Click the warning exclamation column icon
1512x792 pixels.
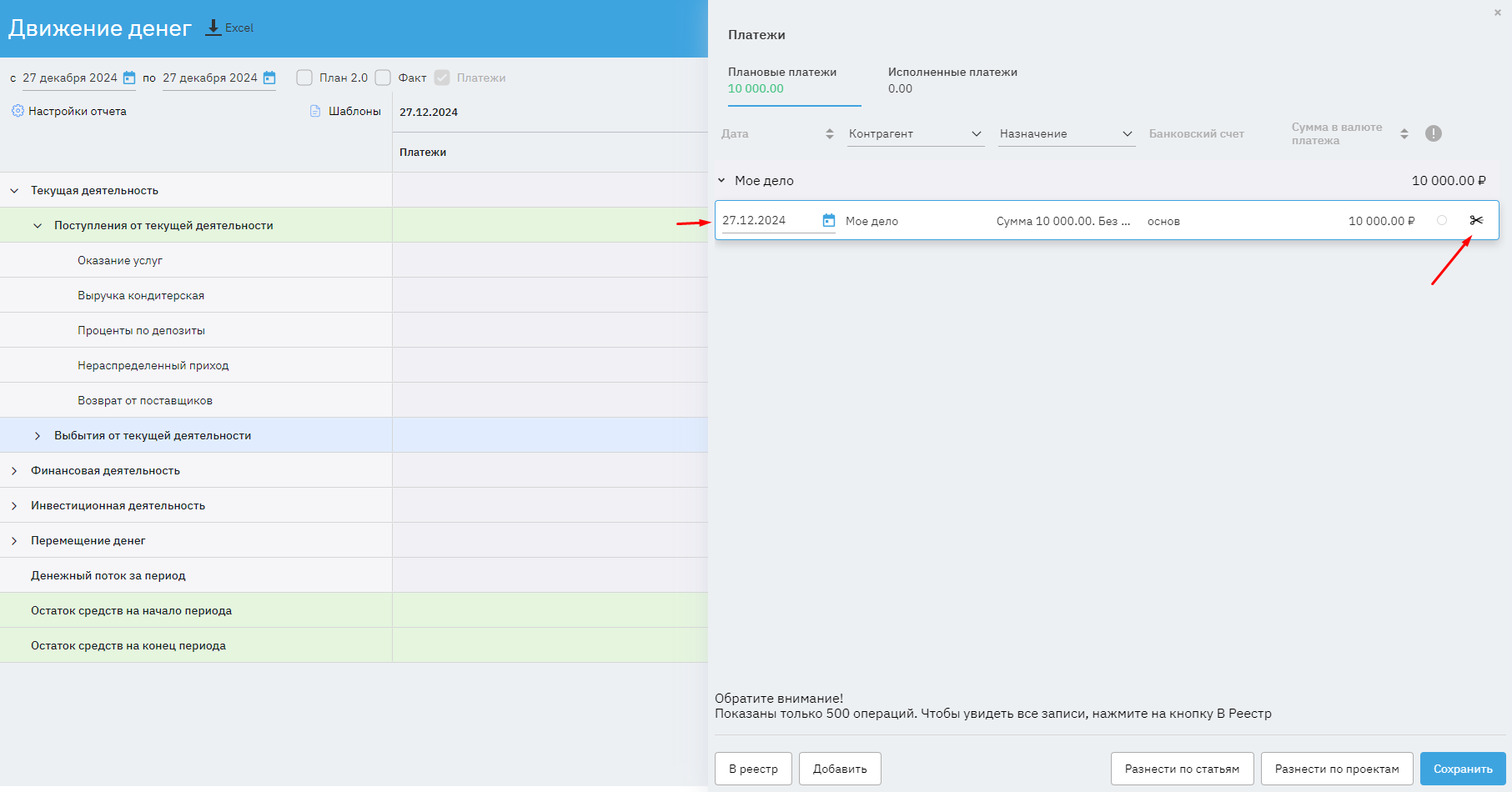click(x=1433, y=133)
